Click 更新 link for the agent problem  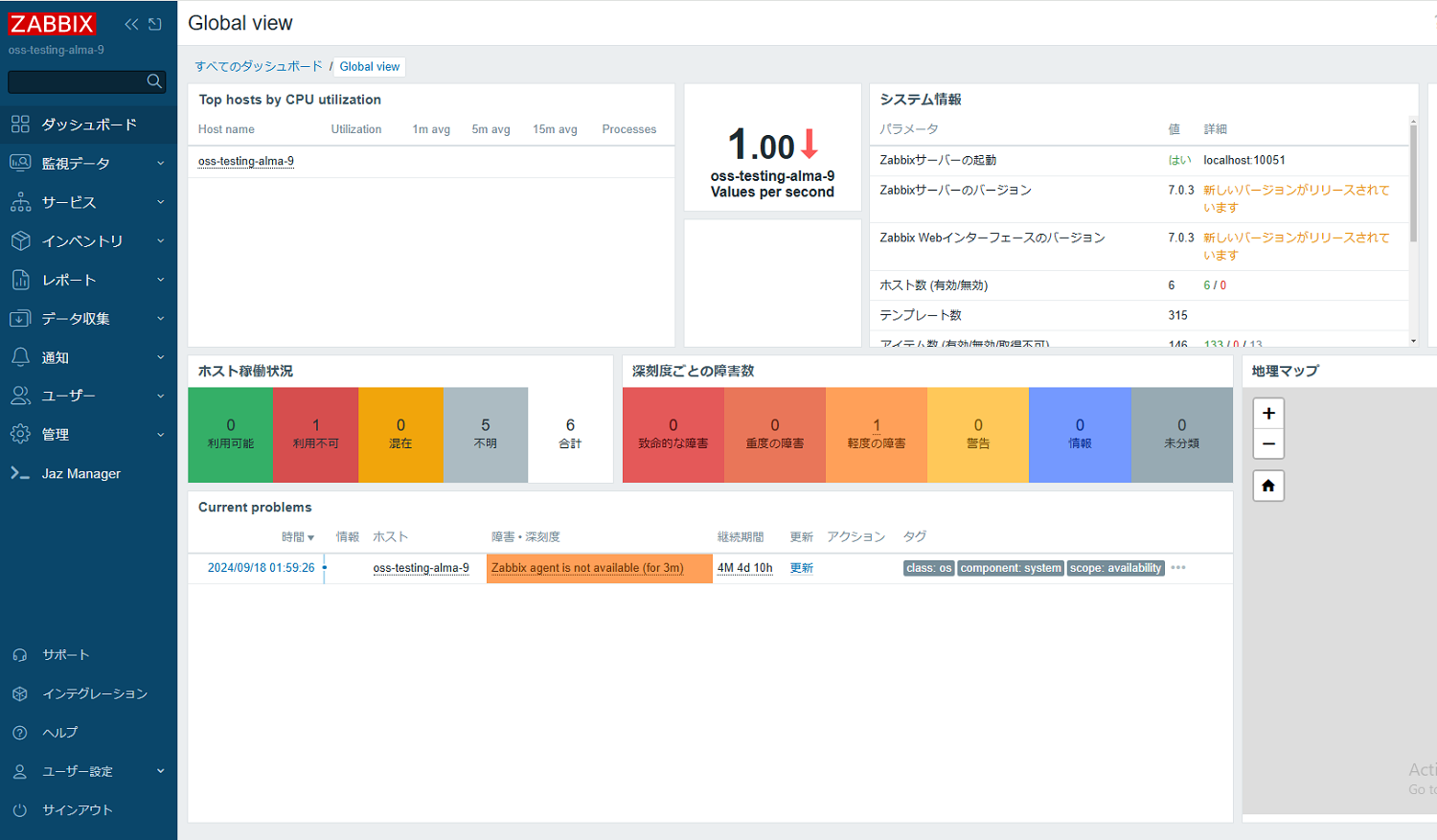coord(801,568)
